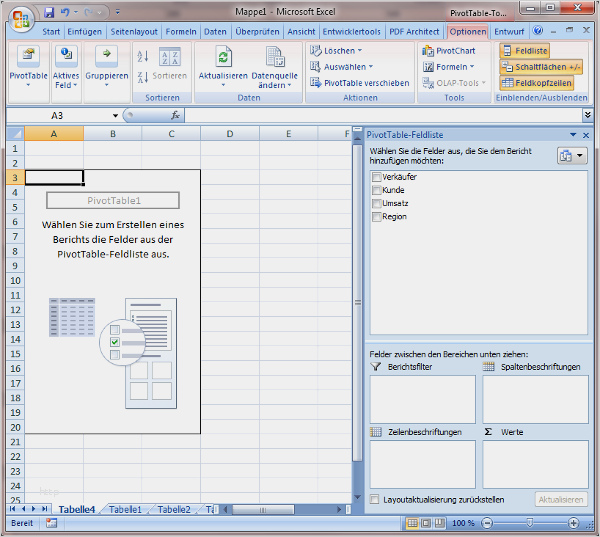Zoom in with the plus button
Image resolution: width=600 pixels, height=537 pixels.
(x=573, y=523)
